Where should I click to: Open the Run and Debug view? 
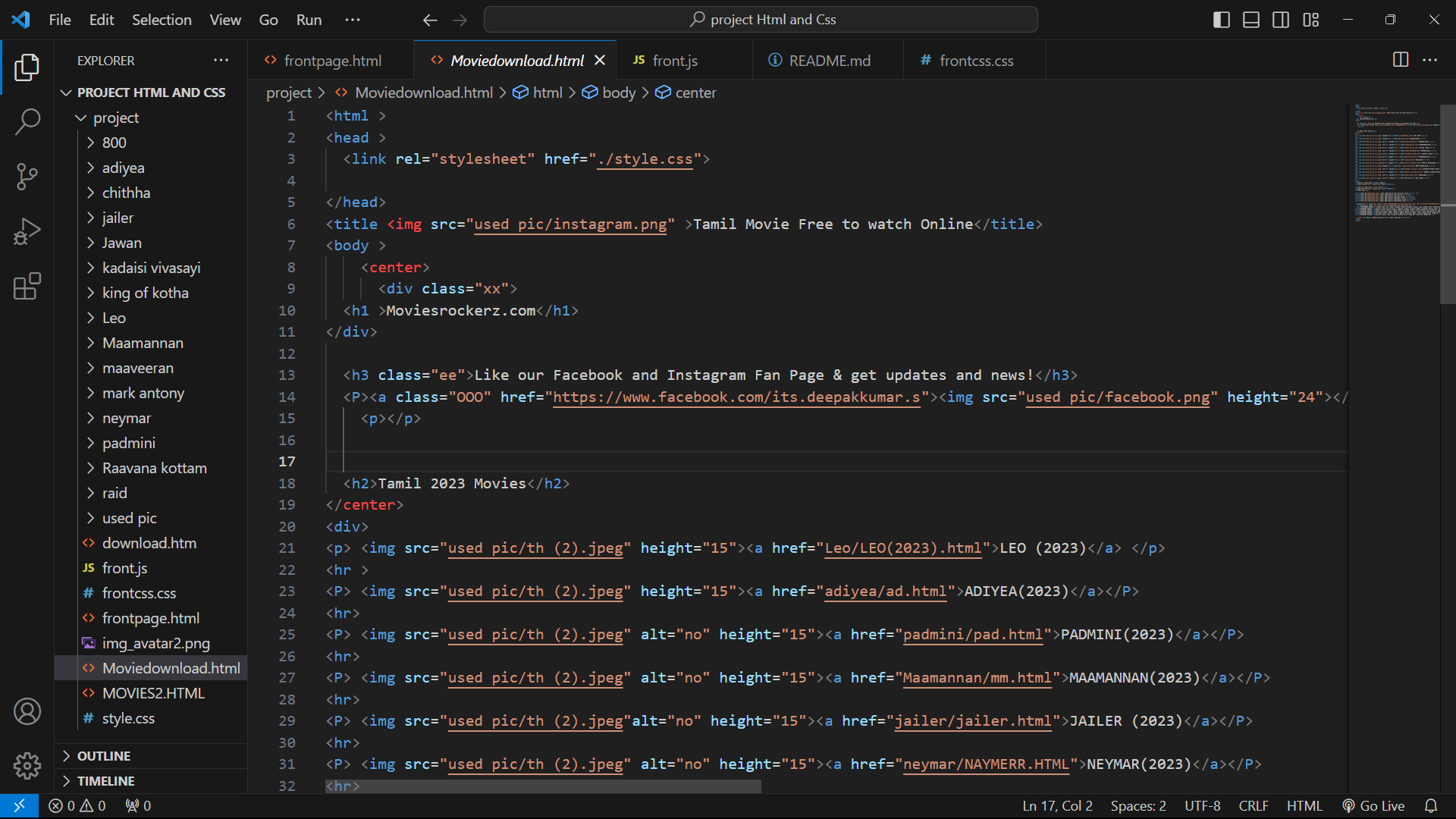click(27, 231)
